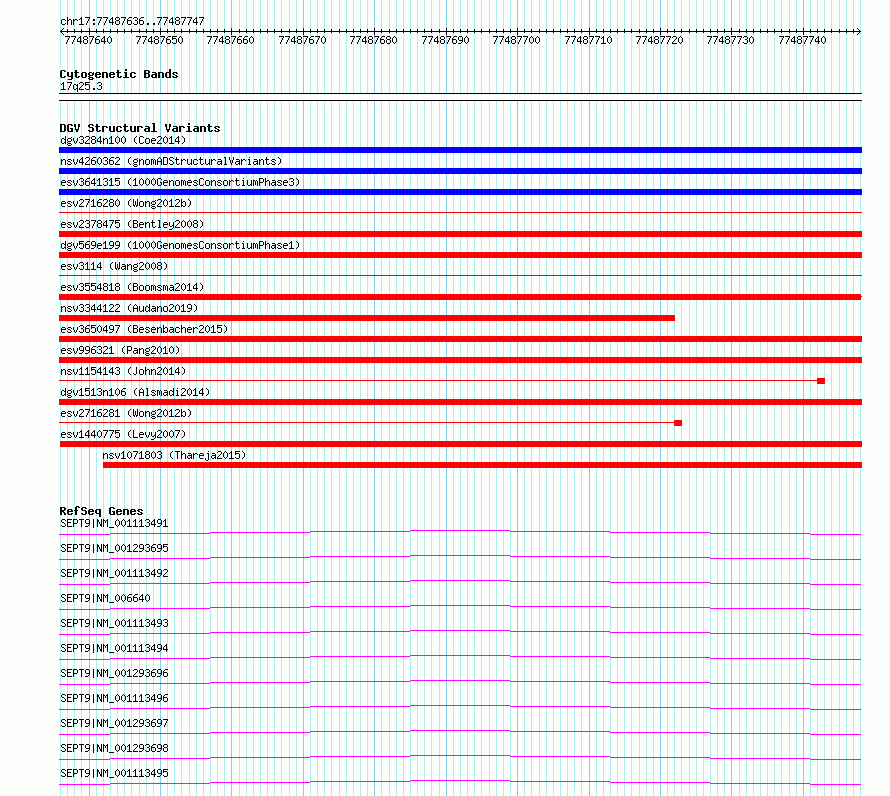
Task: Click the small red block on nsv1154143 track
Action: (x=821, y=381)
